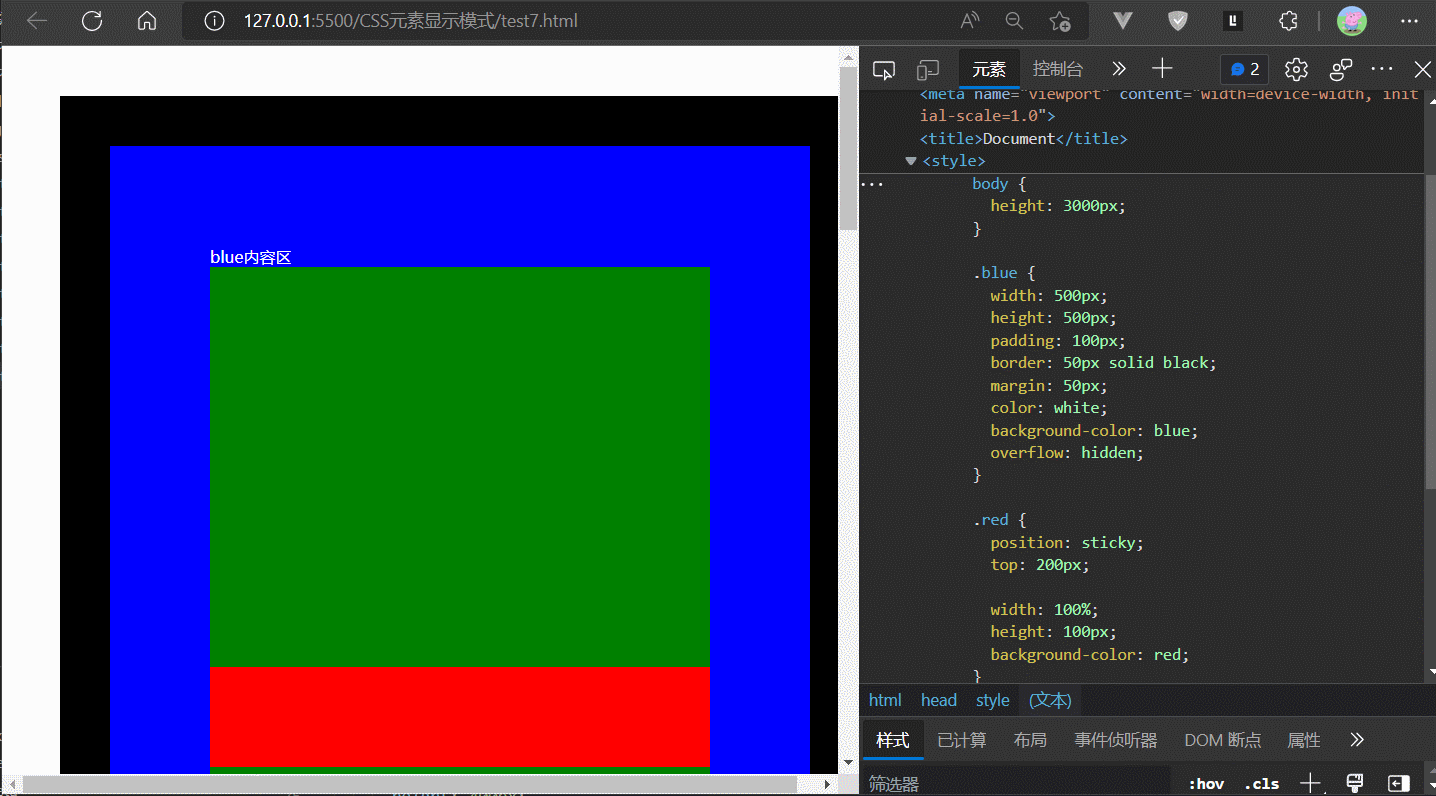
Task: Toggle the .cls class editor
Action: tap(1263, 784)
